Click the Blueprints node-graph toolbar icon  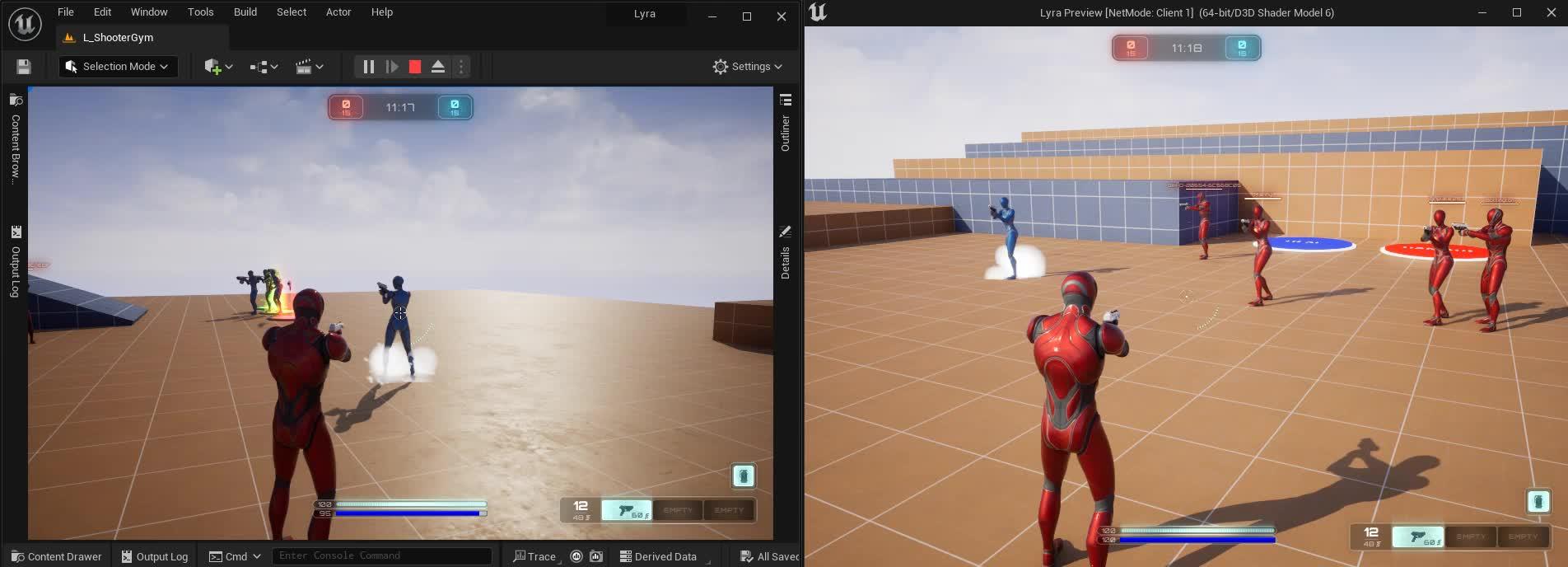[x=259, y=67]
